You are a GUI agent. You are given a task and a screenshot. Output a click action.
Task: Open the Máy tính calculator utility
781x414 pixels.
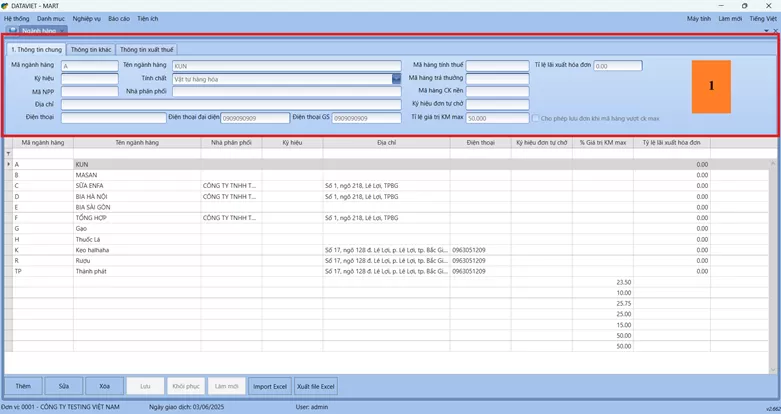point(699,18)
